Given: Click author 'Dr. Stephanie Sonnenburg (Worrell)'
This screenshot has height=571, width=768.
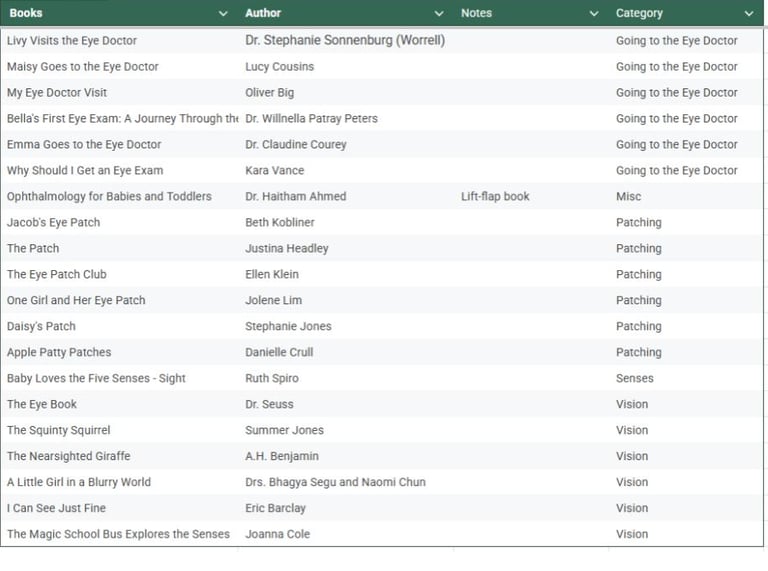Looking at the screenshot, I should pos(345,40).
